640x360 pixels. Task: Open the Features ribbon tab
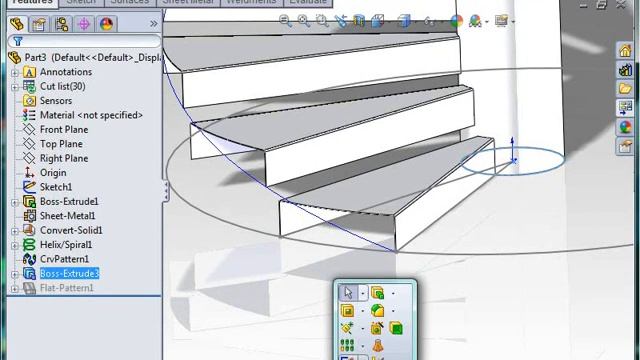(32, 3)
